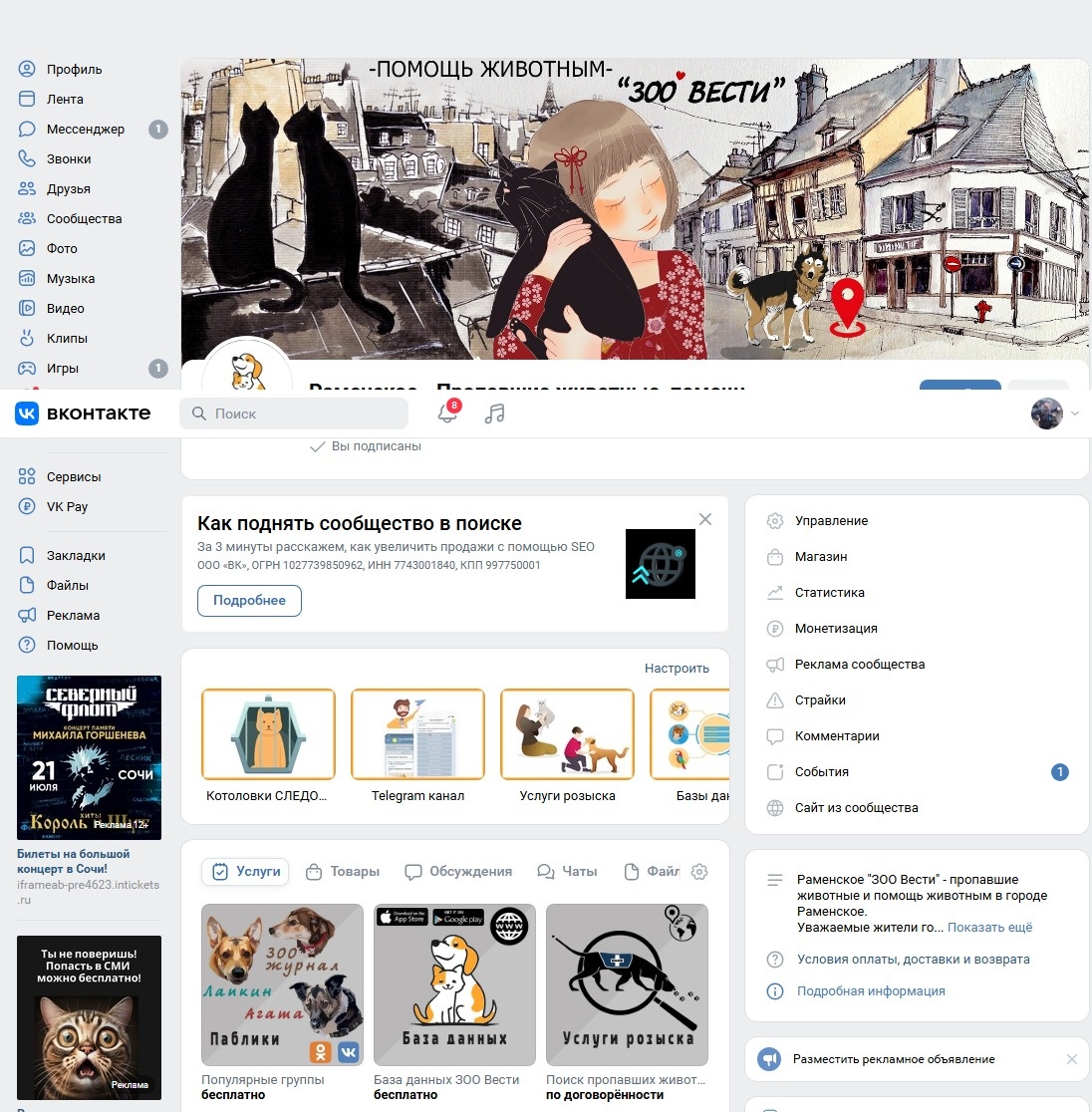Open the music player note icon
The width and height of the screenshot is (1092, 1112).
pyautogui.click(x=494, y=414)
